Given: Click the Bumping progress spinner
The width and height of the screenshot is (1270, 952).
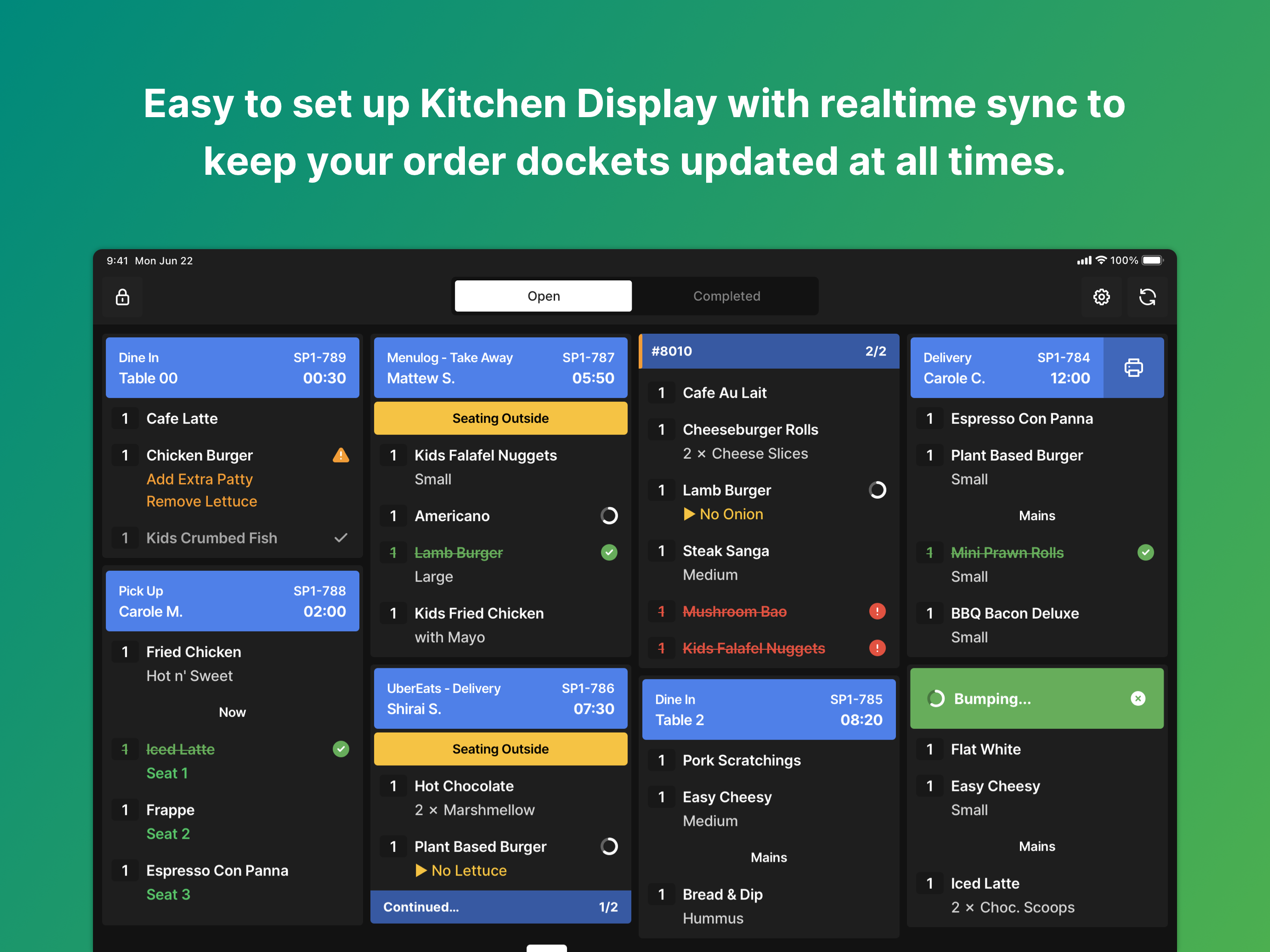Looking at the screenshot, I should tap(936, 699).
